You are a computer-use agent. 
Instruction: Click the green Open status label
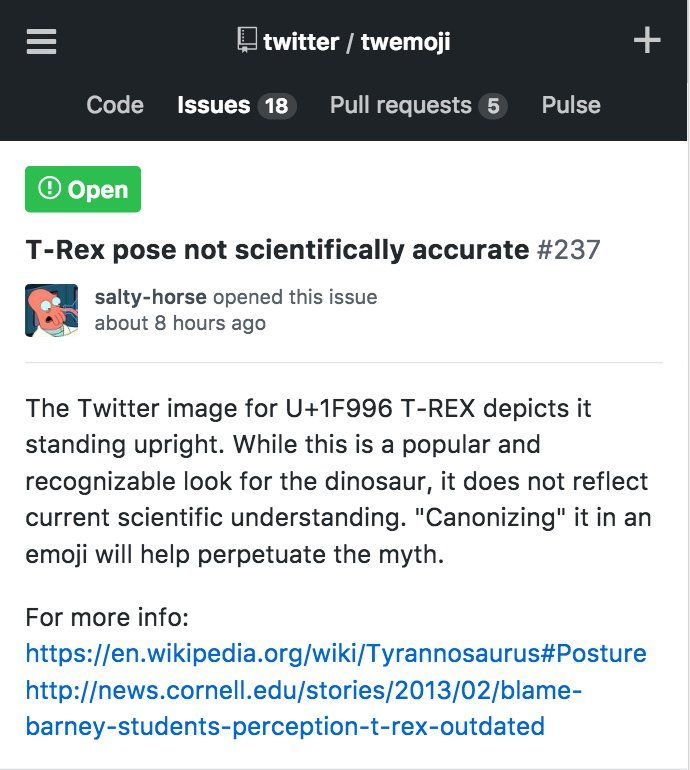pos(83,189)
